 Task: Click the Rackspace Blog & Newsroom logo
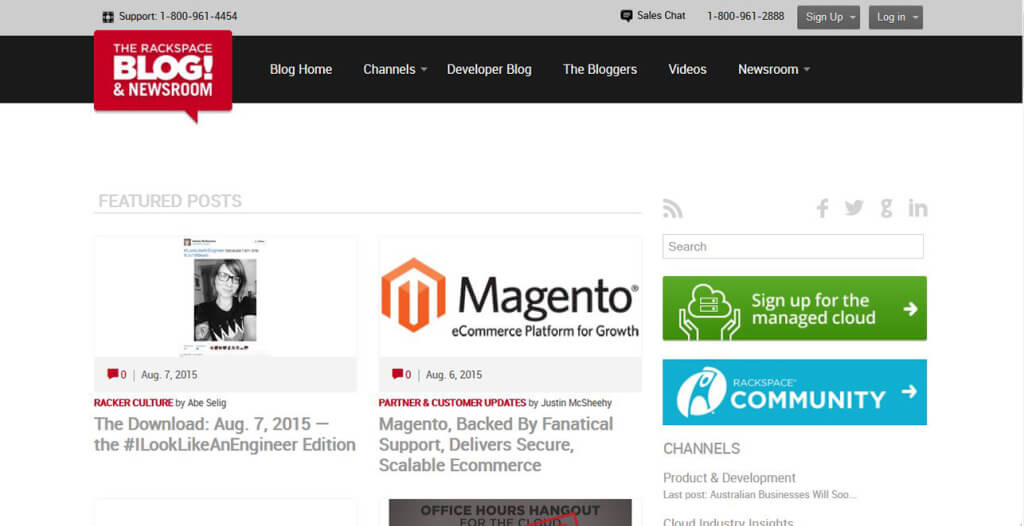[x=163, y=76]
